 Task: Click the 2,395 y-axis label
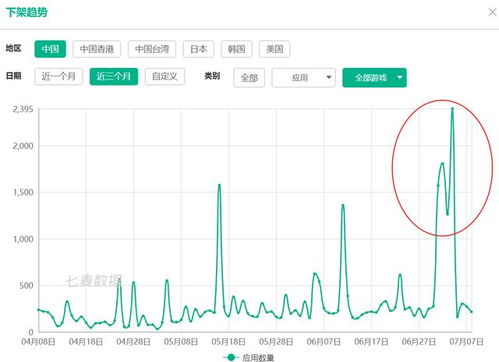[23, 109]
